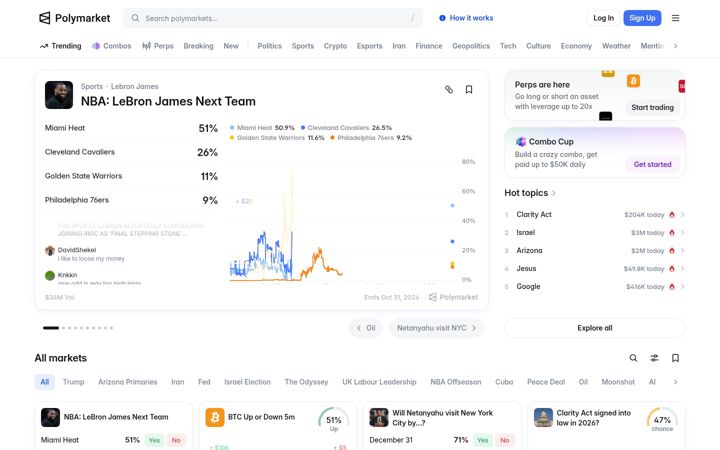Click the 47% chance gauge on Clarity Act card

pyautogui.click(x=662, y=421)
